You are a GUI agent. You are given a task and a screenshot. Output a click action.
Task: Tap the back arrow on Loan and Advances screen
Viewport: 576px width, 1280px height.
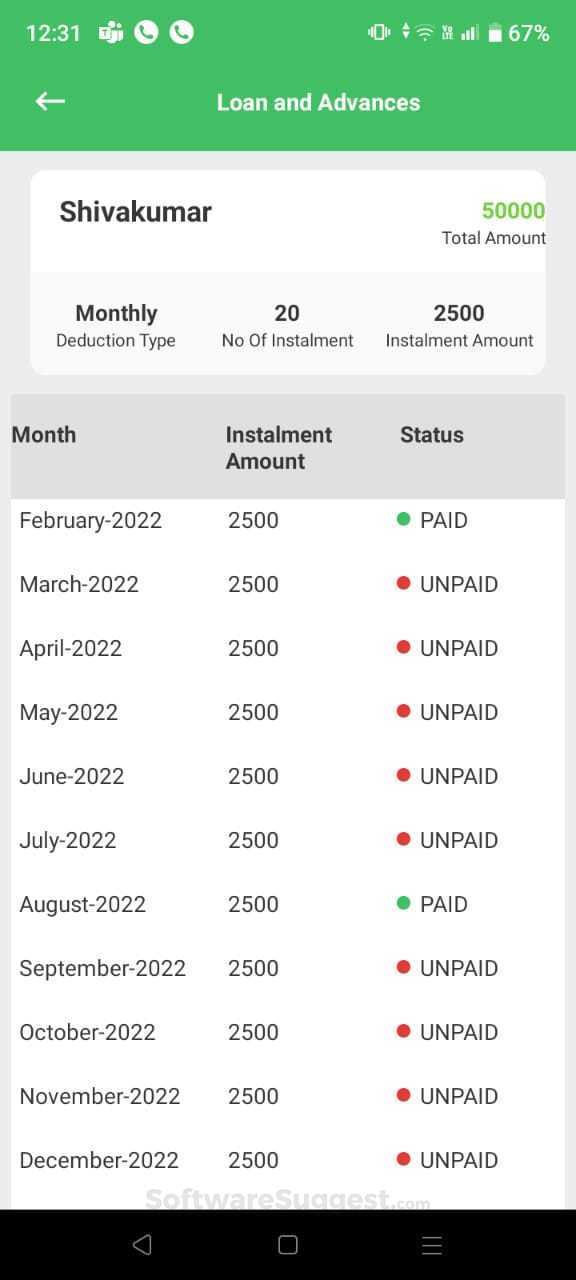click(x=49, y=101)
